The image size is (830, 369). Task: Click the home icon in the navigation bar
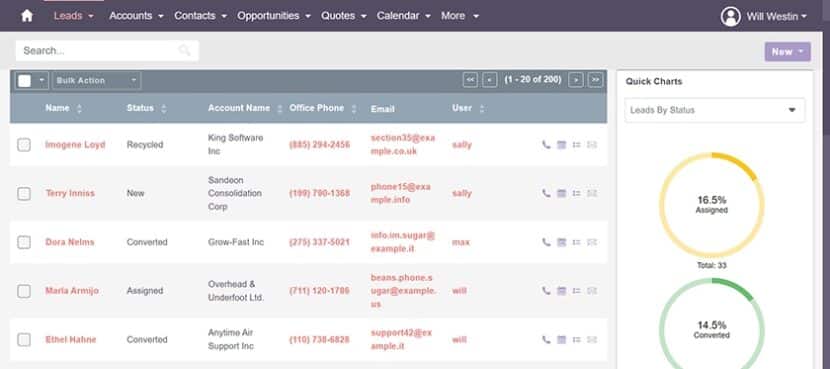(x=26, y=16)
